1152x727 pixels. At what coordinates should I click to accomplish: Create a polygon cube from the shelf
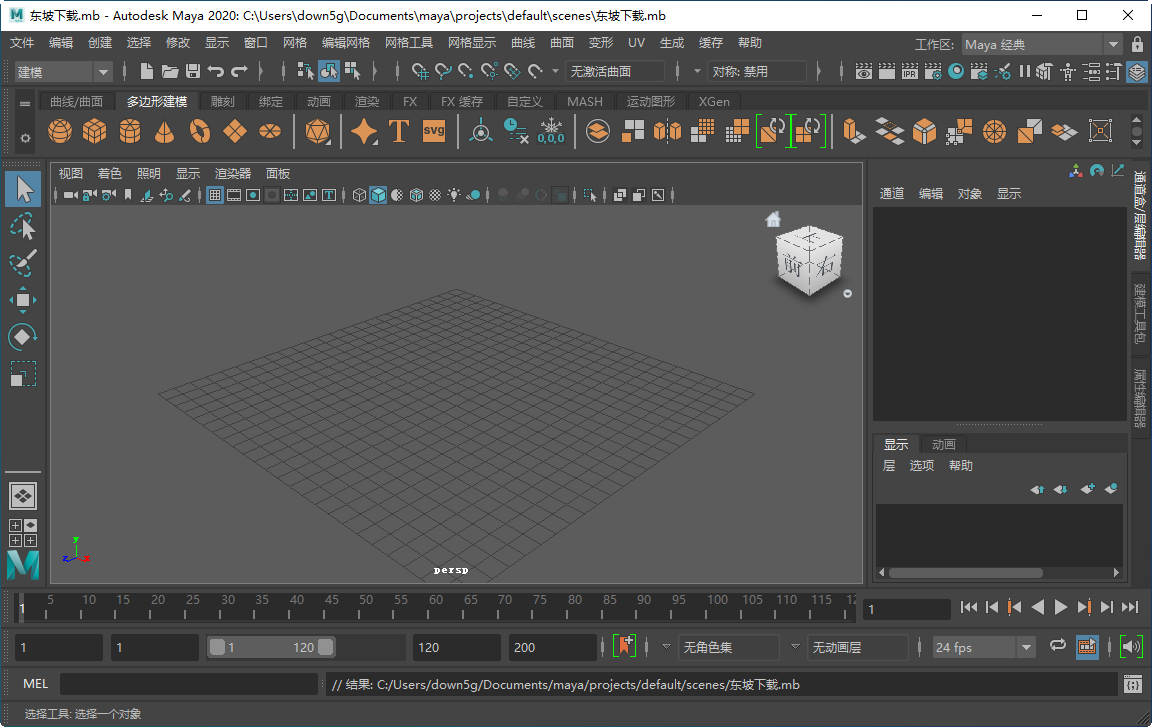pyautogui.click(x=94, y=131)
